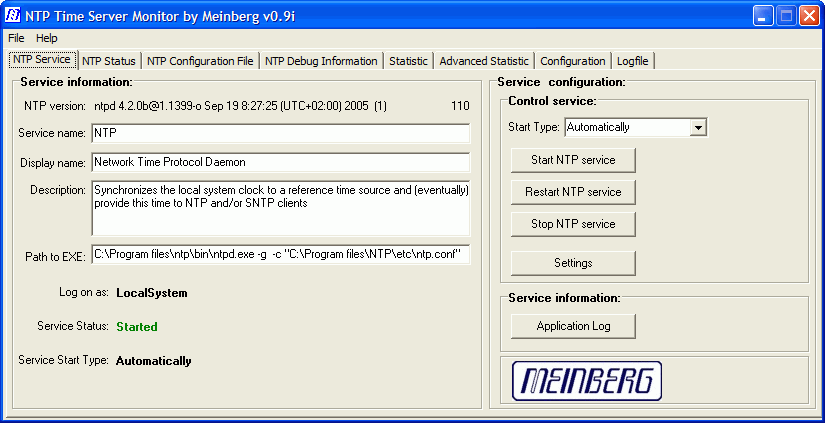This screenshot has width=825, height=423.
Task: Open the NTP Configuration File tab
Action: pyautogui.click(x=200, y=61)
